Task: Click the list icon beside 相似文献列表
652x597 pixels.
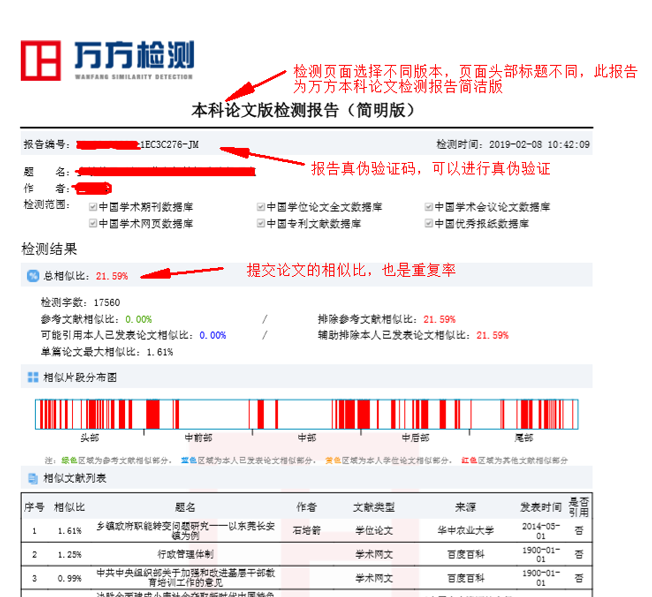Action: point(32,480)
